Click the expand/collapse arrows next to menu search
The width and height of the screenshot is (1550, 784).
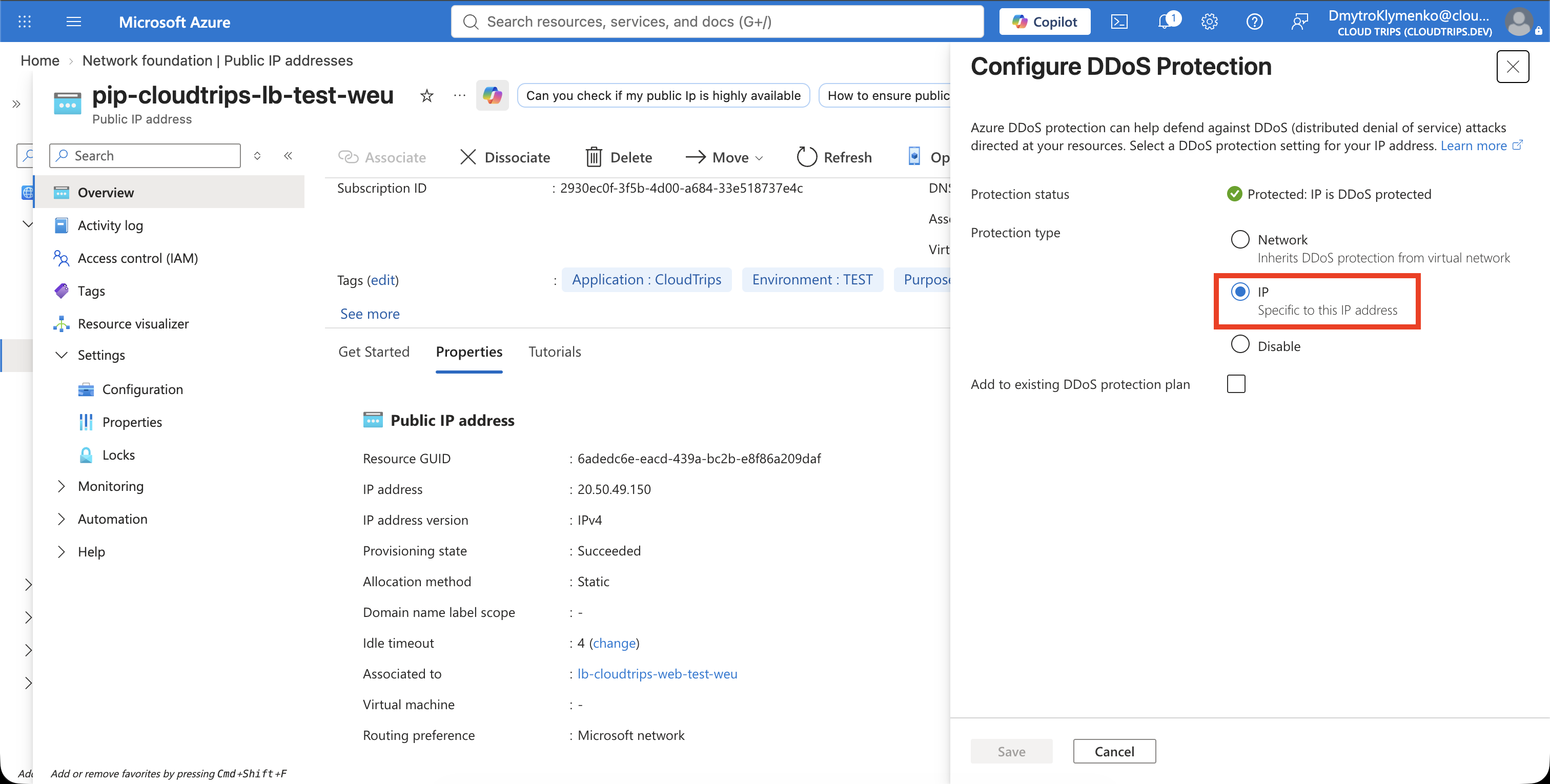[x=257, y=156]
